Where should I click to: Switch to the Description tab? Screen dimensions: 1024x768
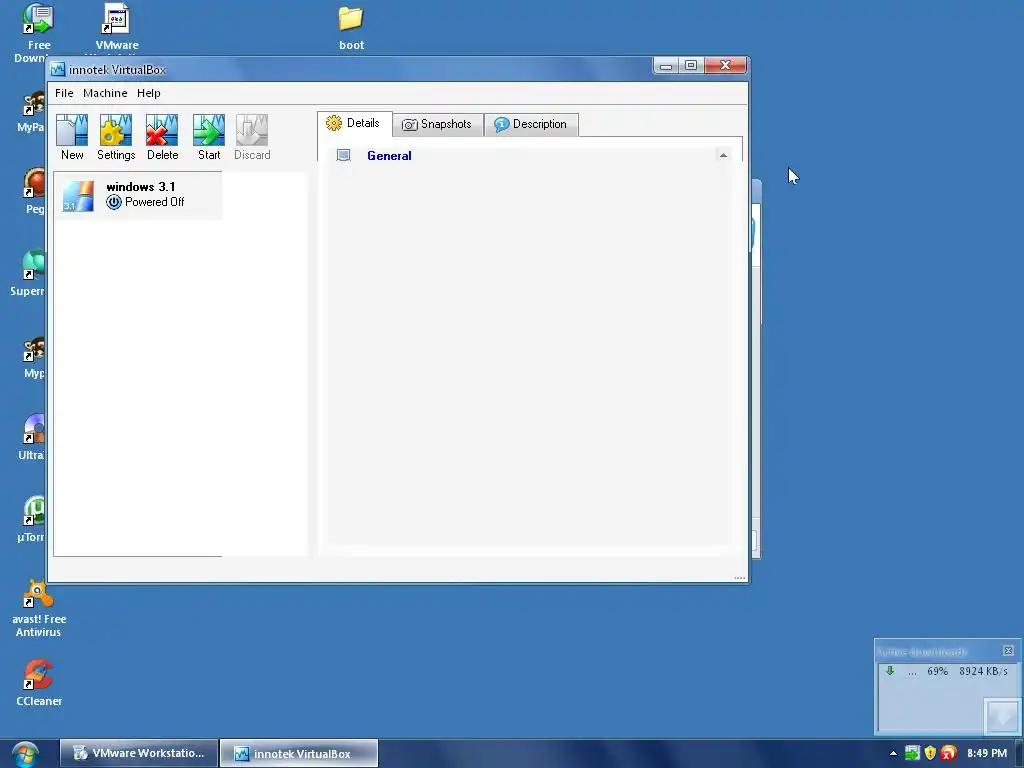coord(531,124)
